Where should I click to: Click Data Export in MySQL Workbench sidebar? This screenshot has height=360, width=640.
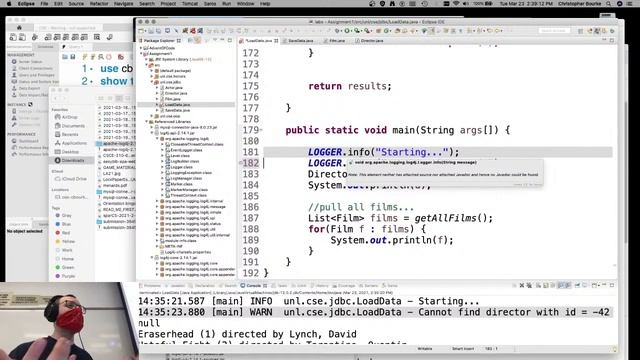[x=26, y=88]
